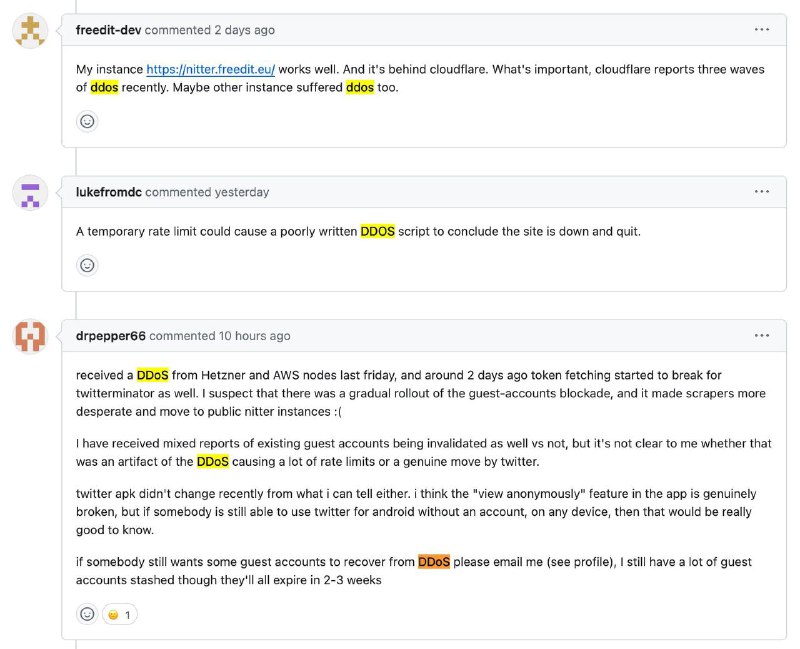Click freedit-dev's avatar image
The height and width of the screenshot is (649, 800).
pos(29,30)
